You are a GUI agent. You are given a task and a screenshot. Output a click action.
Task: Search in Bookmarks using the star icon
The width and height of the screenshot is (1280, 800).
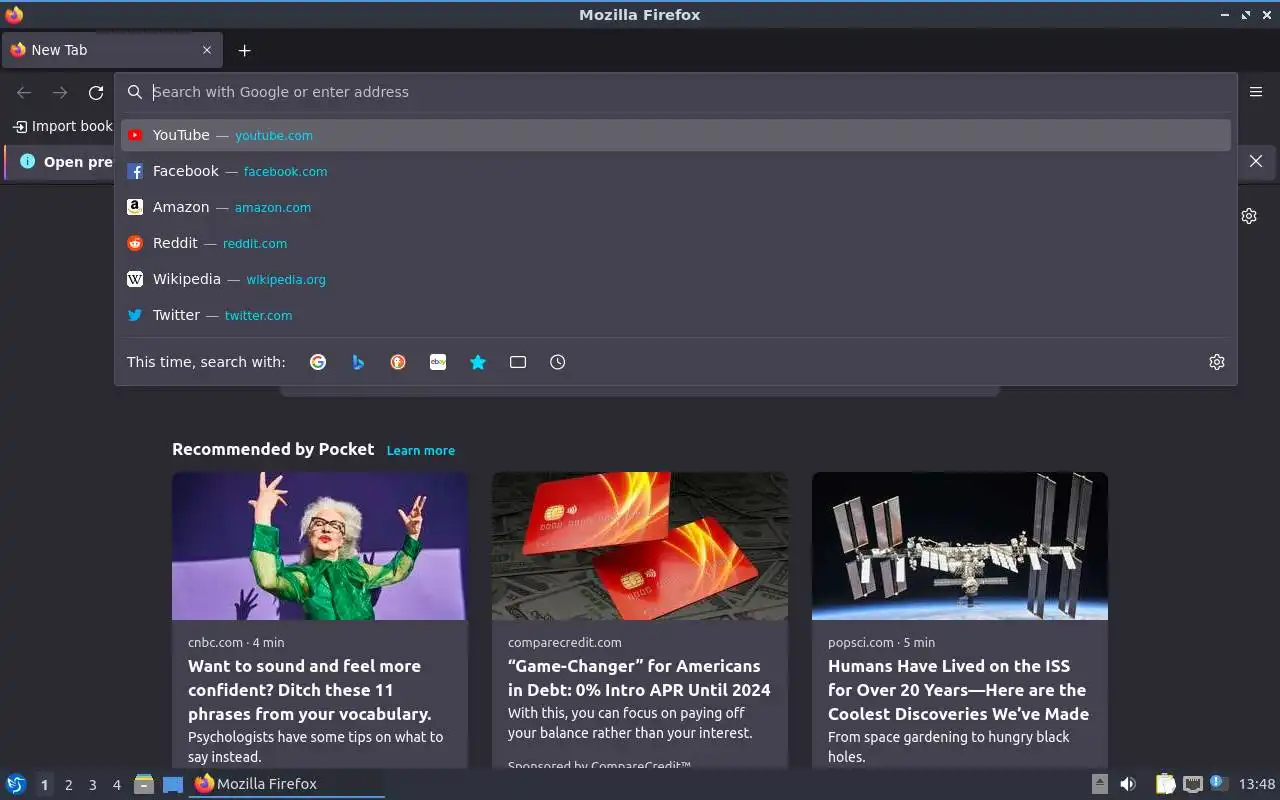coord(478,362)
